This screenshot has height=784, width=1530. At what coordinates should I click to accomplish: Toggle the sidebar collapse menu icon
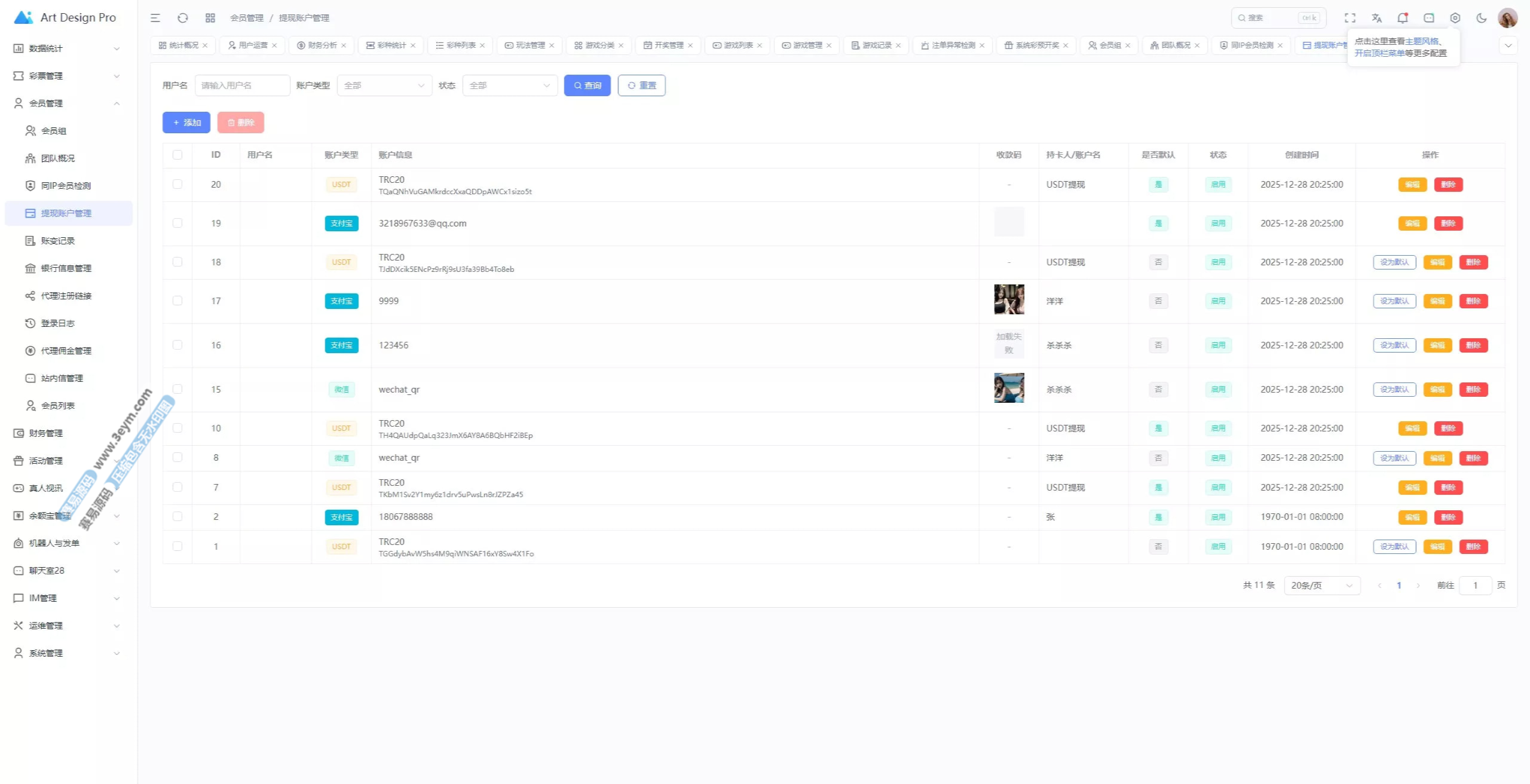[155, 18]
